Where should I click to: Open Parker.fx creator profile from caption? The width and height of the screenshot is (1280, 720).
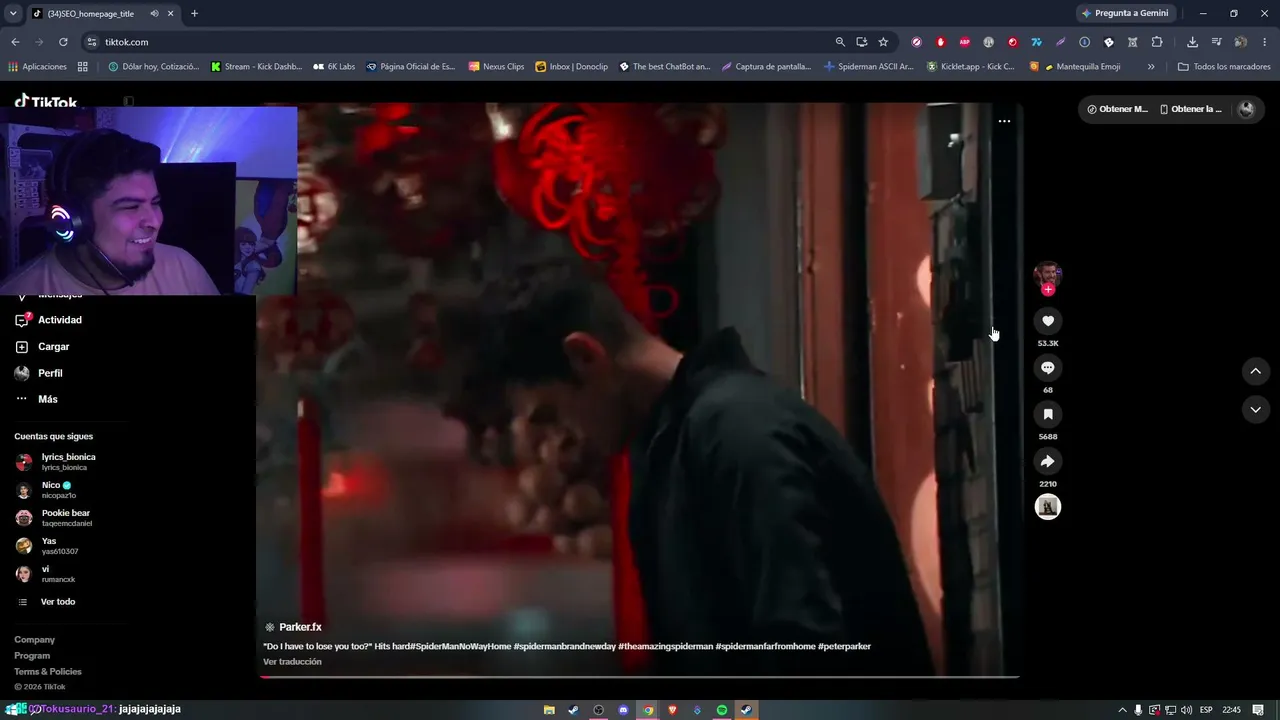[300, 627]
